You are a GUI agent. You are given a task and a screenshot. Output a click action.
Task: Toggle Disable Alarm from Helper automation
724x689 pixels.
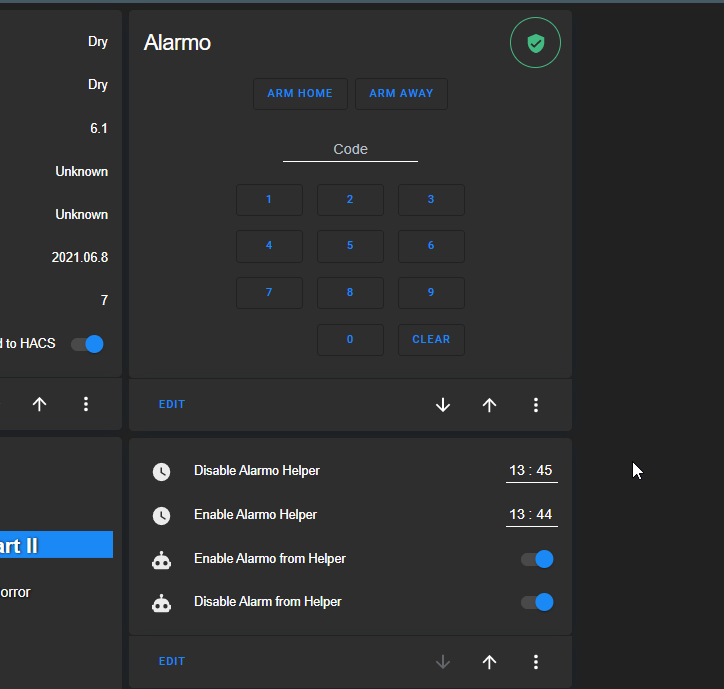click(537, 602)
